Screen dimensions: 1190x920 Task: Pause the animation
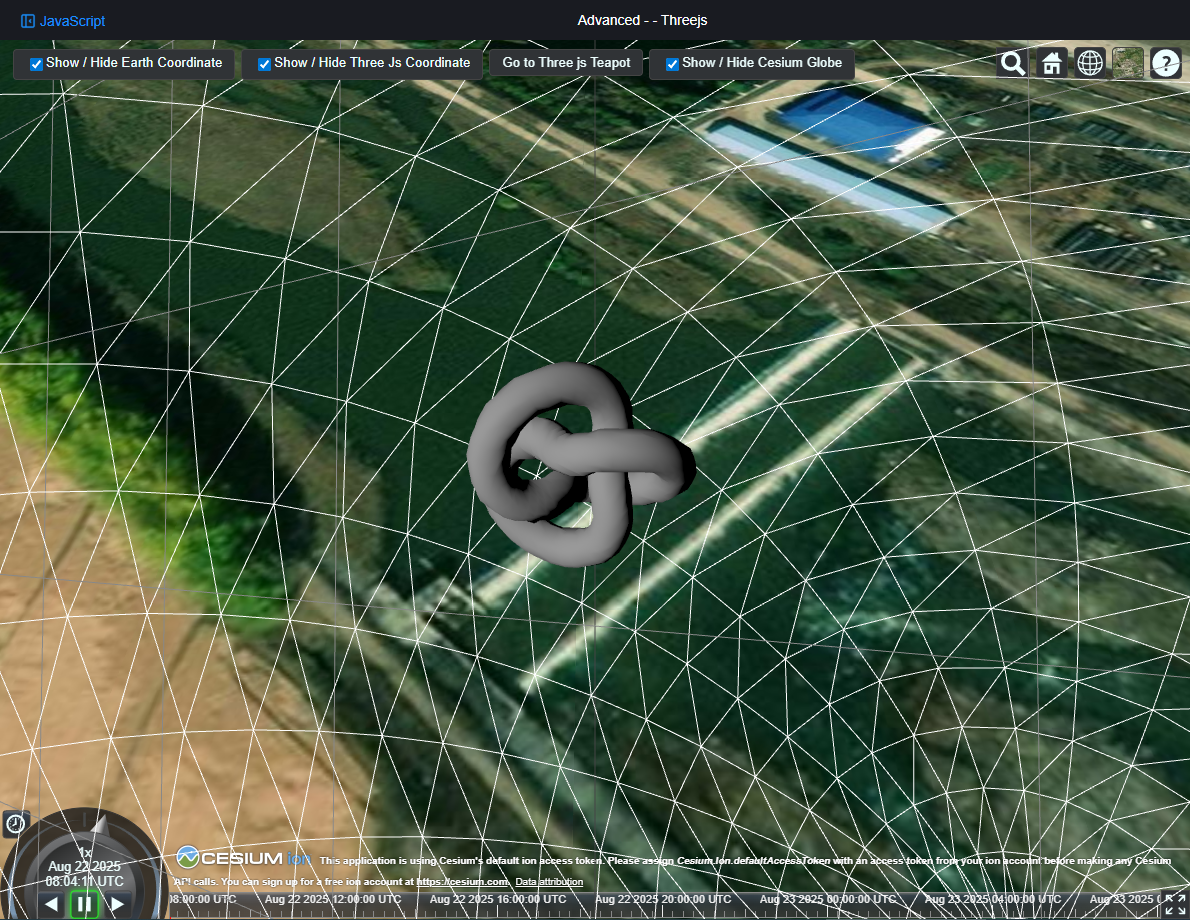coord(84,904)
